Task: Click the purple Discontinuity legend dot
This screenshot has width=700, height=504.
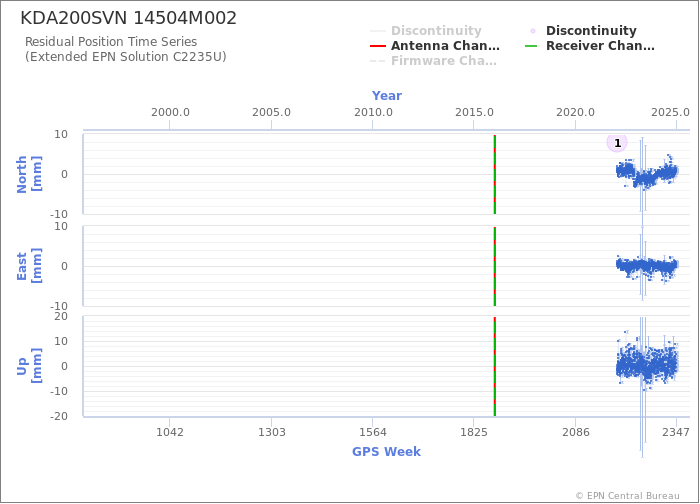Action: coord(533,31)
